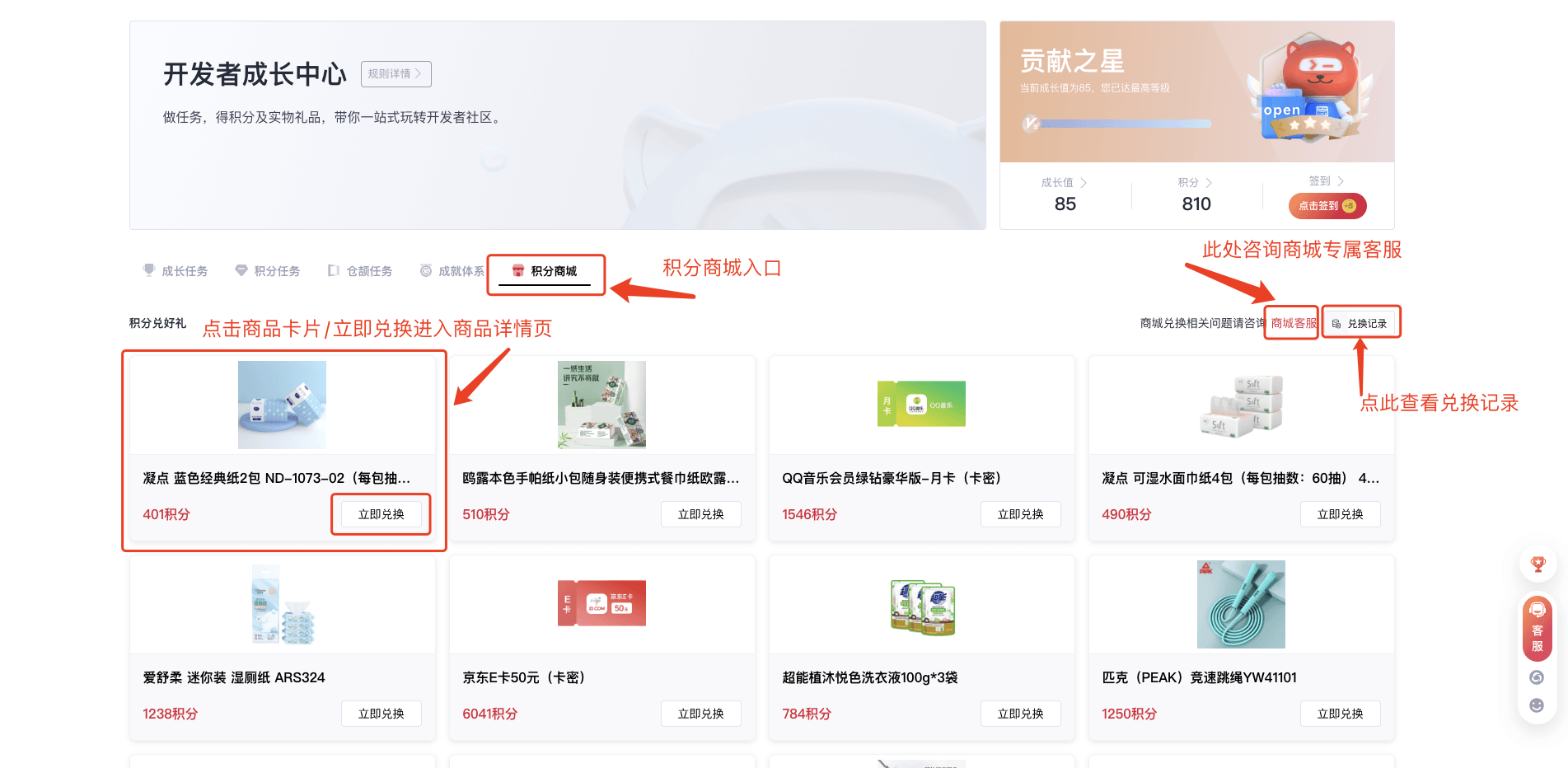Click the QQ音乐 membership card image
Screen dimensions: 1568x768
pos(921,404)
